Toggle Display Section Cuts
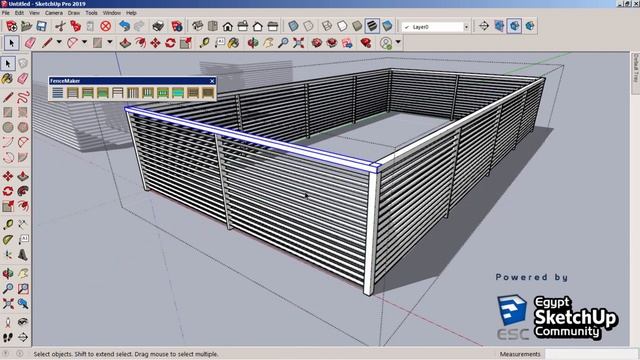Image resolution: width=640 pixels, height=360 pixels. pos(514,27)
